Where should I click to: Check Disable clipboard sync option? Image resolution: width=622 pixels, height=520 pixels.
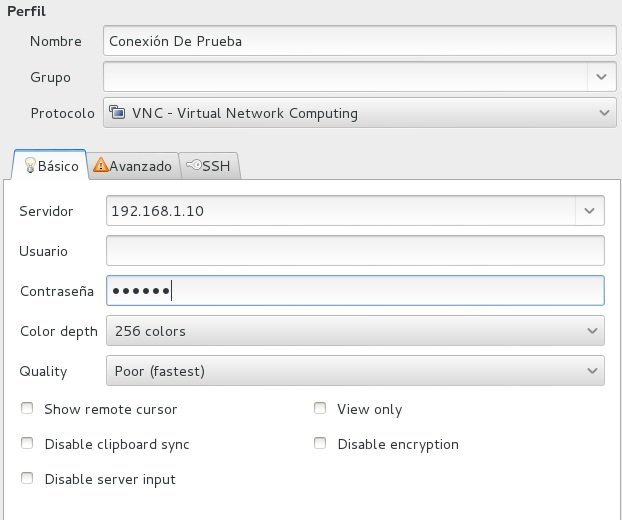click(x=27, y=444)
